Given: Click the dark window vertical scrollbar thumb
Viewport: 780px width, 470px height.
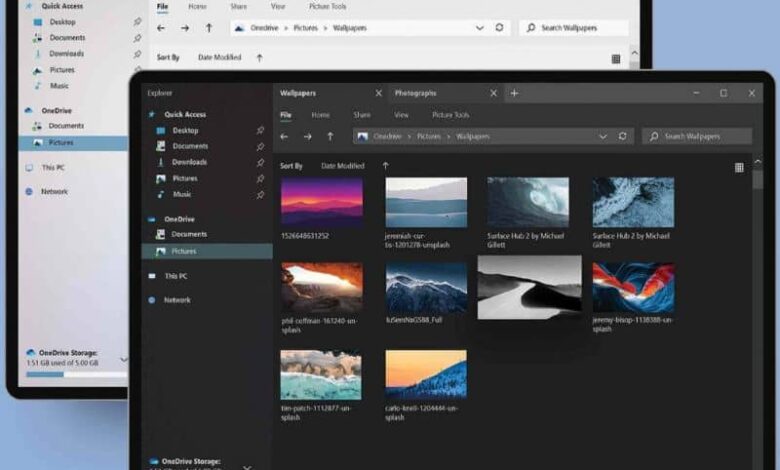Looking at the screenshot, I should (758, 180).
